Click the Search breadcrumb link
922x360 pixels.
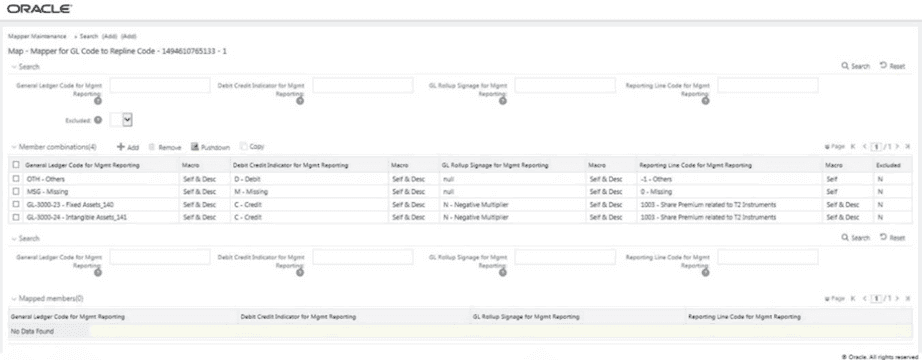click(88, 36)
